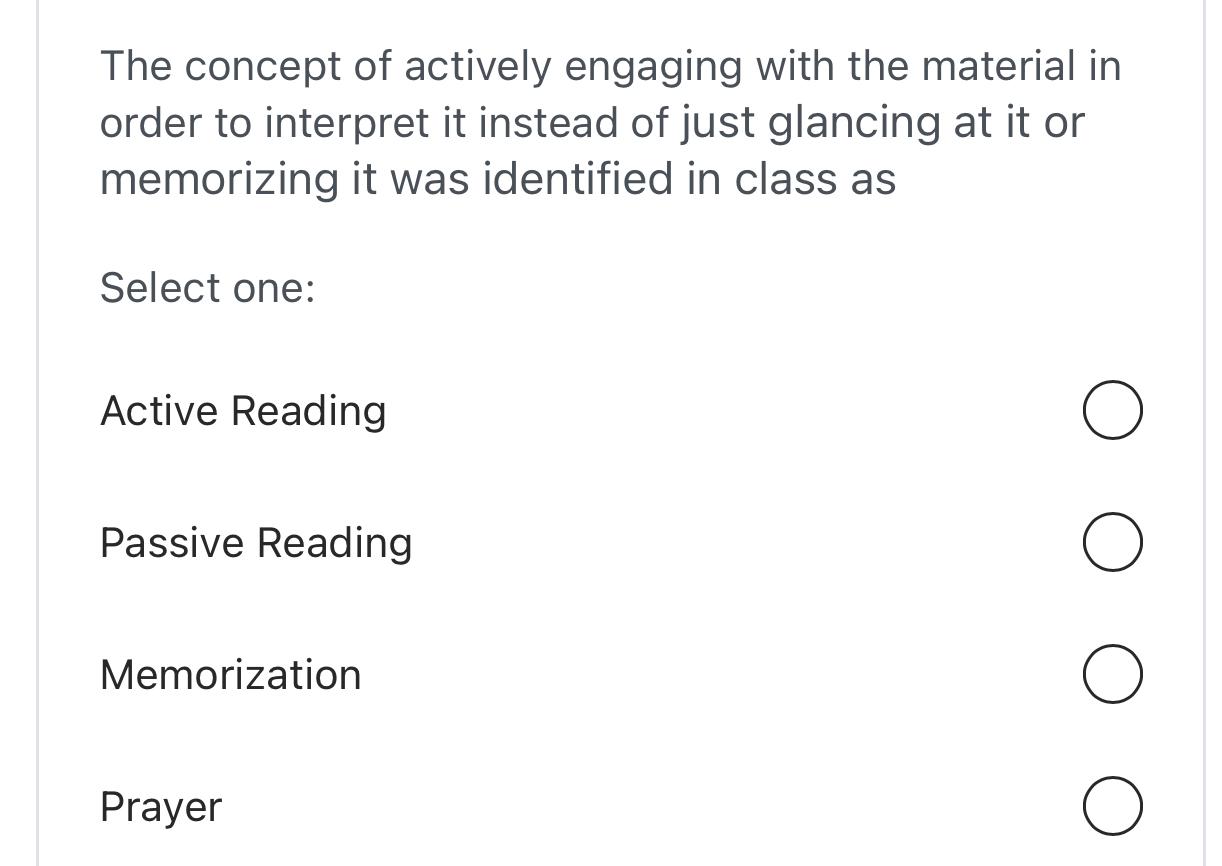The width and height of the screenshot is (1222, 866).
Task: Click the Memorization answer label
Action: [230, 674]
